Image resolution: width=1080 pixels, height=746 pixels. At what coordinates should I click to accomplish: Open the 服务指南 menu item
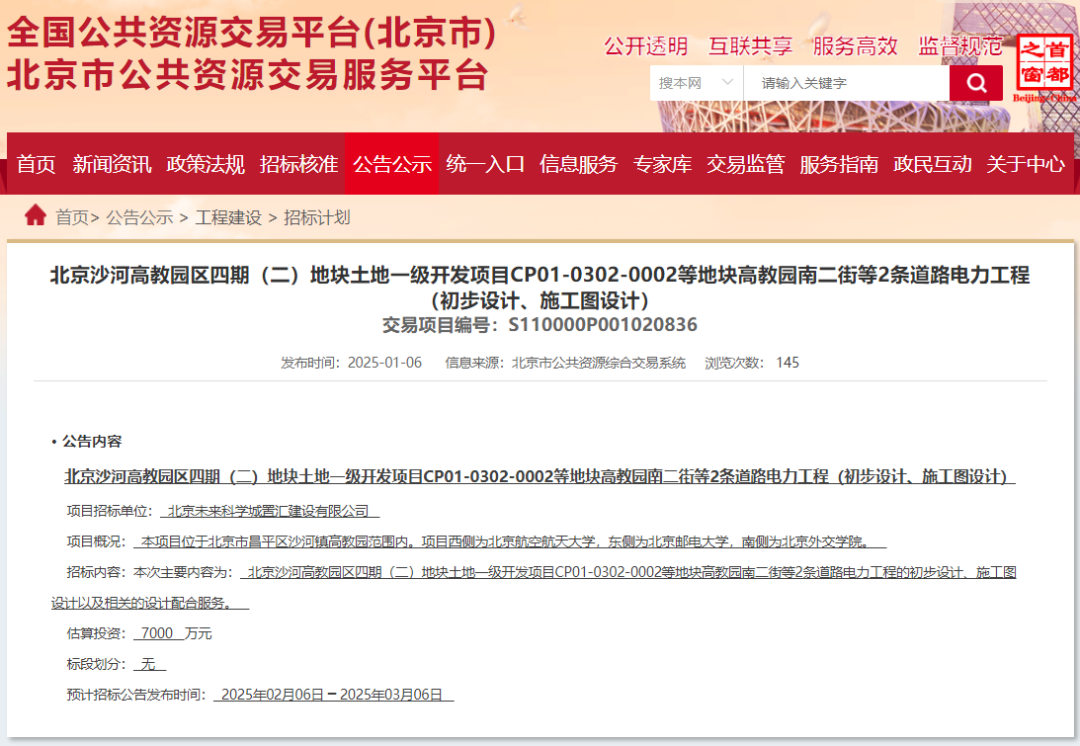[x=839, y=164]
